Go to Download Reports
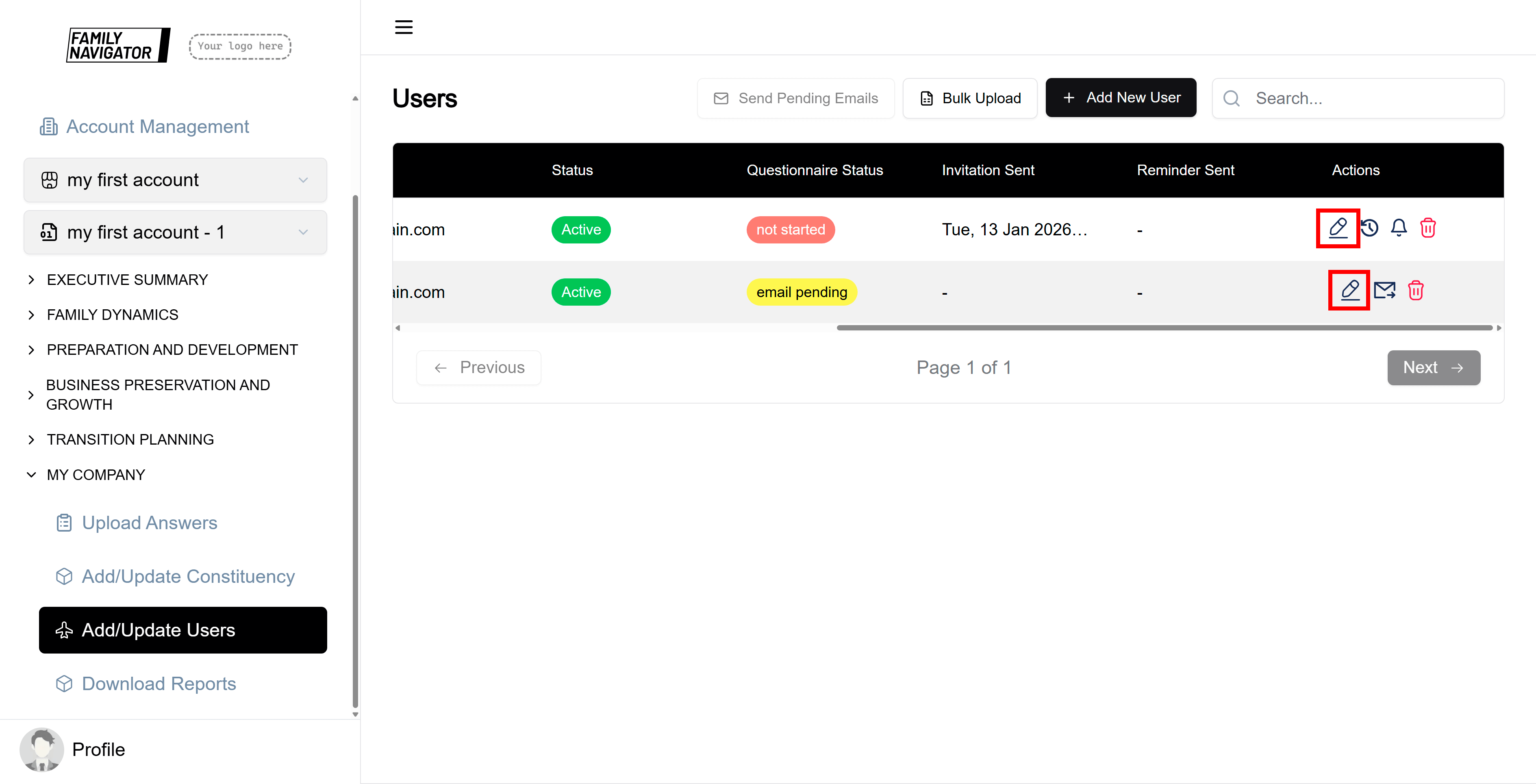 click(x=159, y=684)
